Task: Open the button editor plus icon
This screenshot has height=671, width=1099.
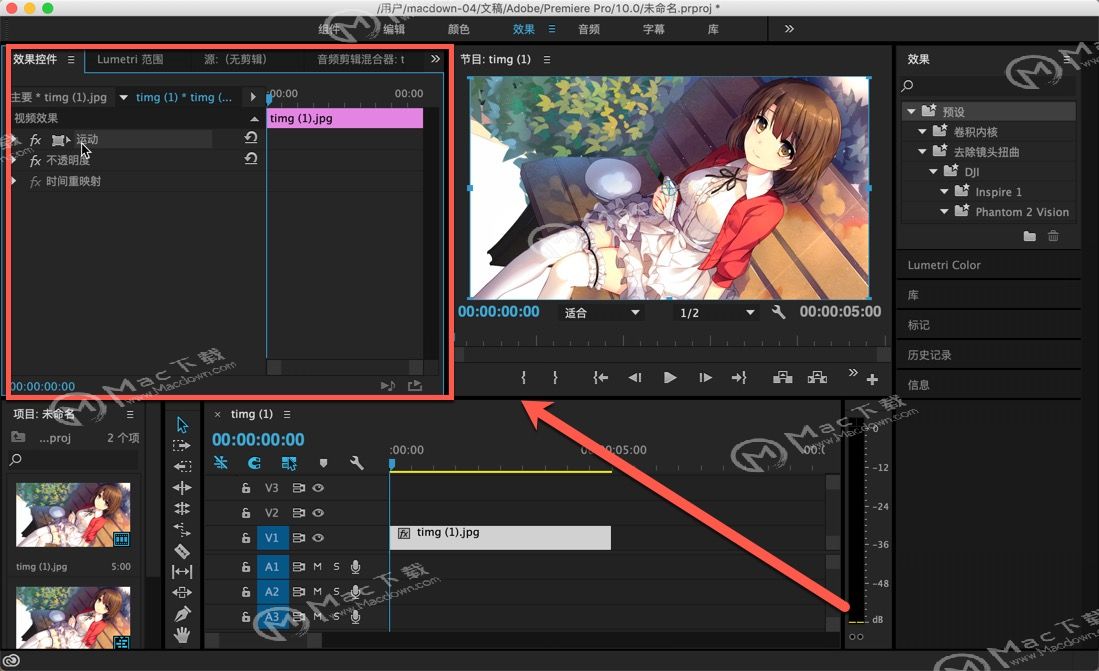Action: [x=872, y=379]
